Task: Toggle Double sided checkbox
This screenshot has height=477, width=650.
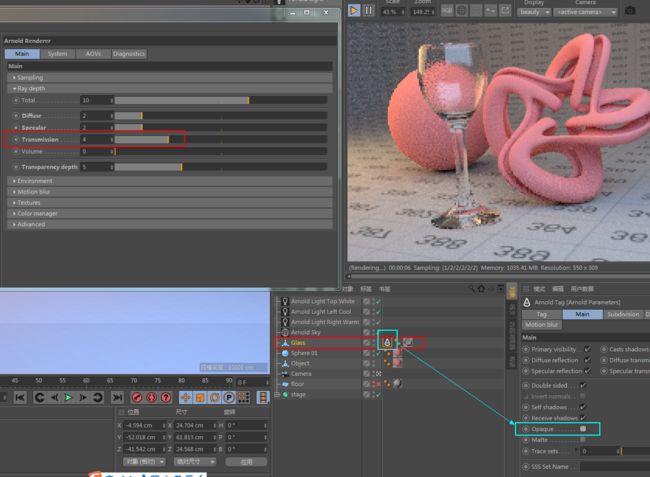Action: point(583,385)
